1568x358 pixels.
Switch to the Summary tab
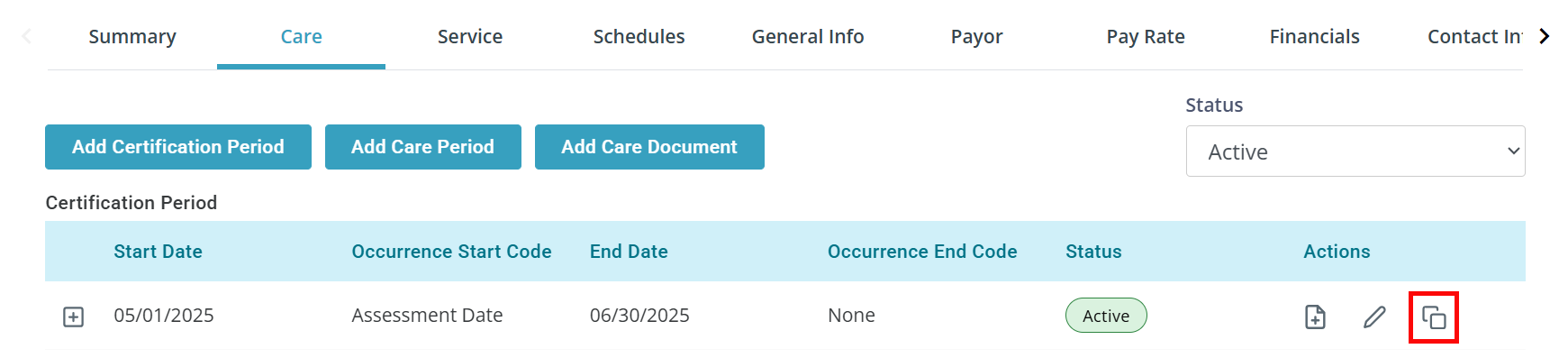click(x=132, y=37)
